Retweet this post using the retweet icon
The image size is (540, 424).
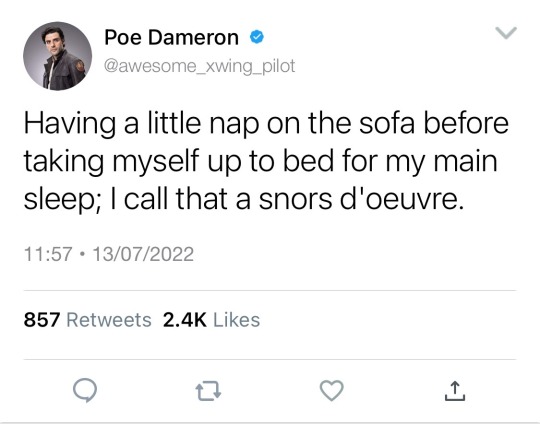coord(208,391)
